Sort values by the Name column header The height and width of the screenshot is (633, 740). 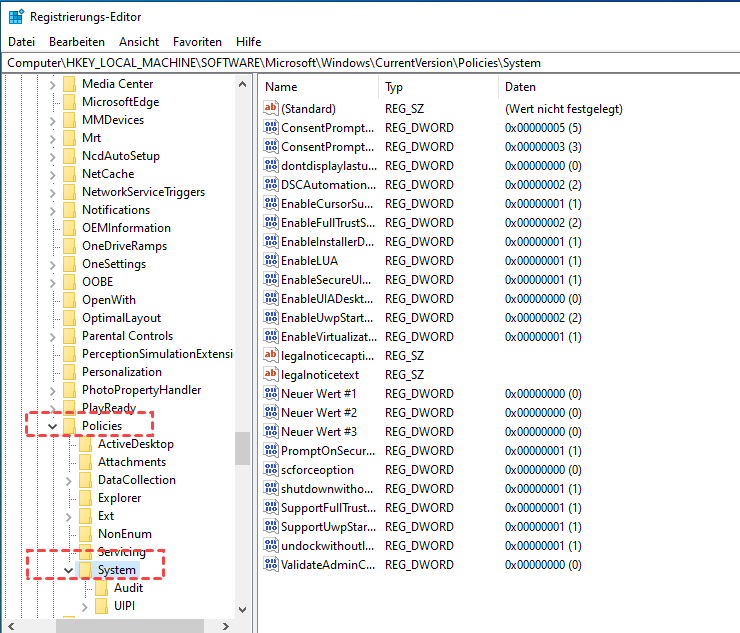pos(319,87)
